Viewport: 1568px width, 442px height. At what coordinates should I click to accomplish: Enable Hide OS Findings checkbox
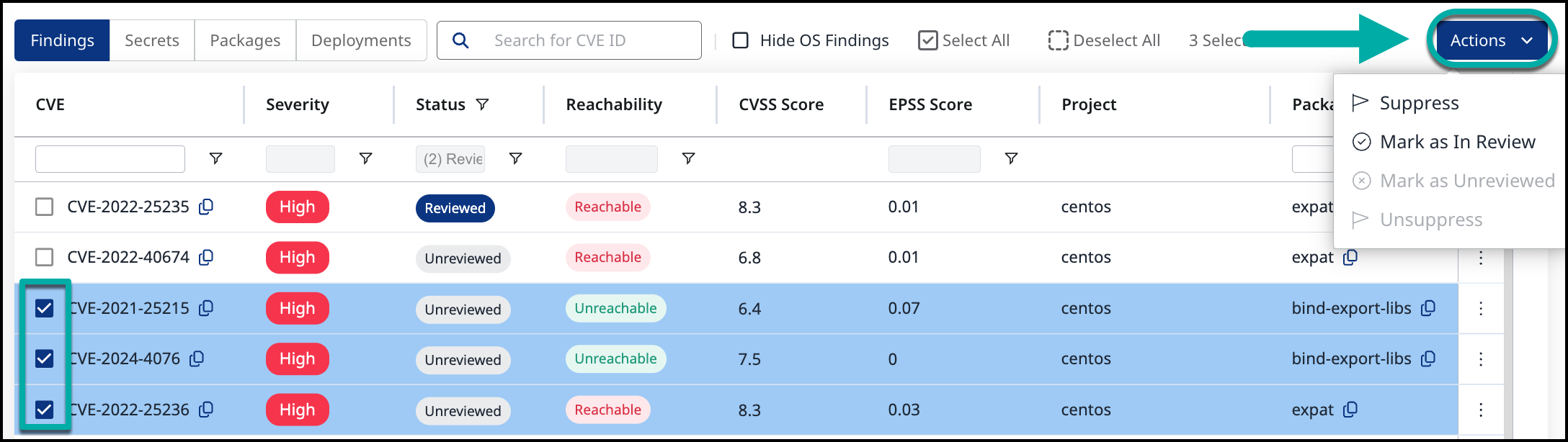741,40
